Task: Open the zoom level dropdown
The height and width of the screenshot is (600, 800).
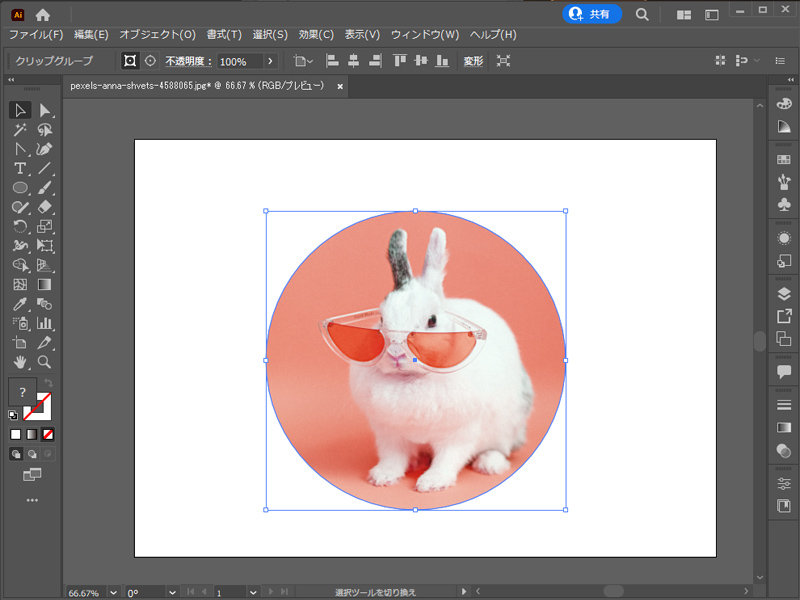Action: (x=112, y=592)
